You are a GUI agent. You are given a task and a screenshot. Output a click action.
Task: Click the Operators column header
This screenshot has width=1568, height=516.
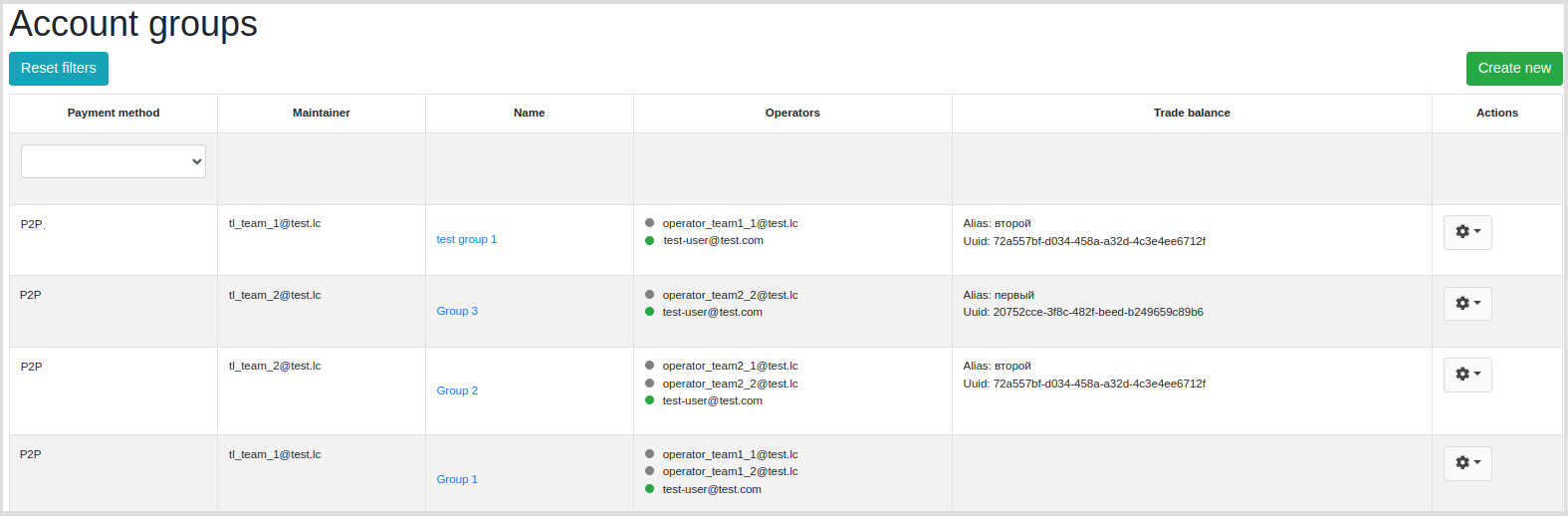click(792, 113)
